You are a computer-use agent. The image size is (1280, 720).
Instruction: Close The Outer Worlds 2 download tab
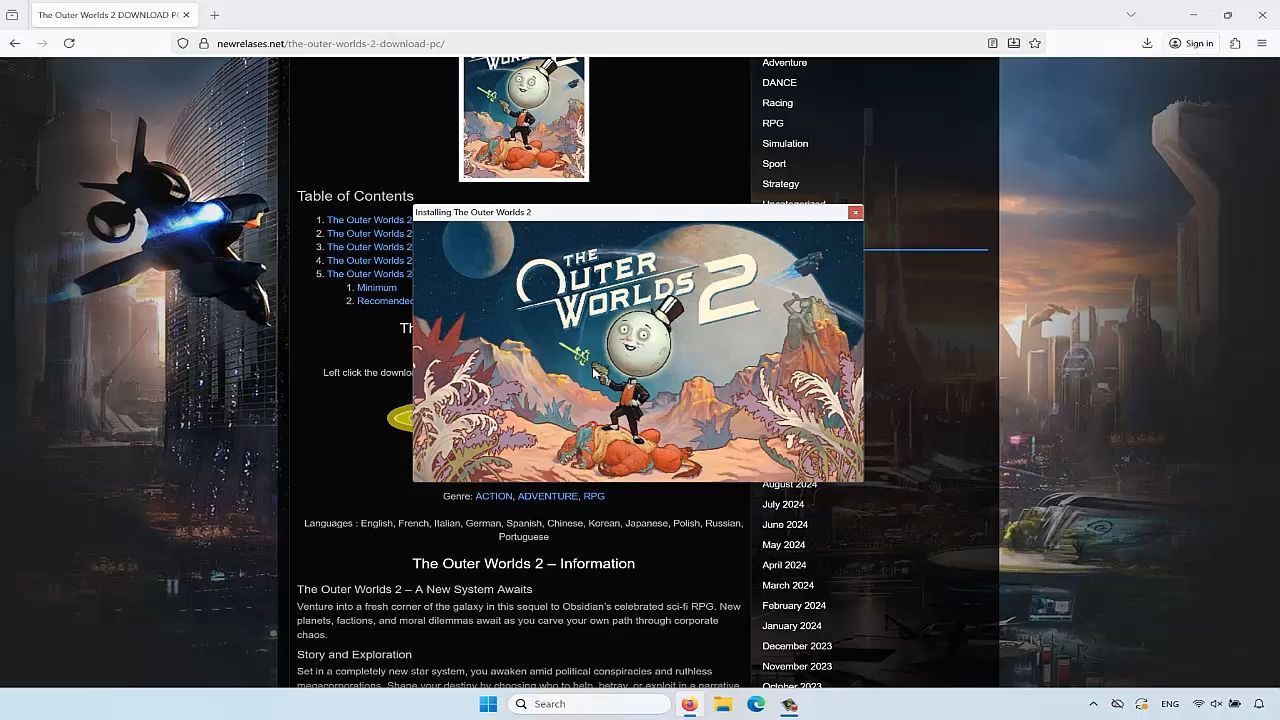(x=186, y=15)
